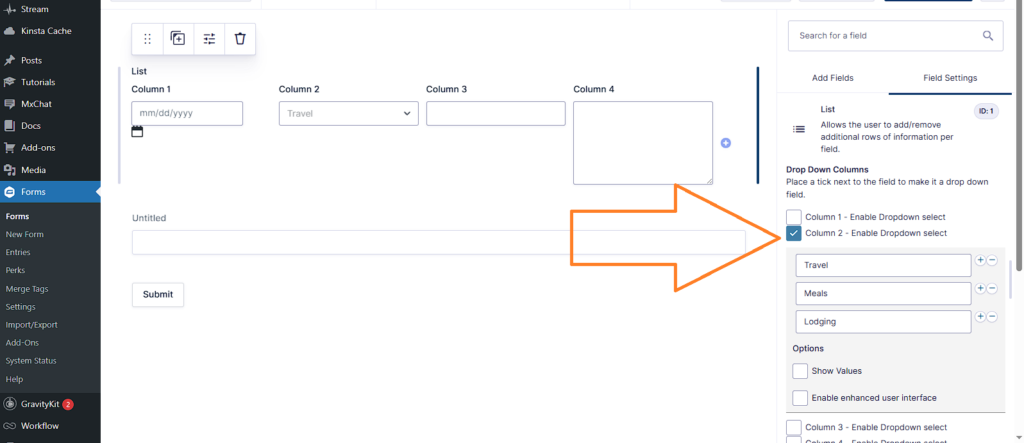This screenshot has height=443, width=1024.
Task: Select the highlighted Forms menu item
Action: (50, 192)
